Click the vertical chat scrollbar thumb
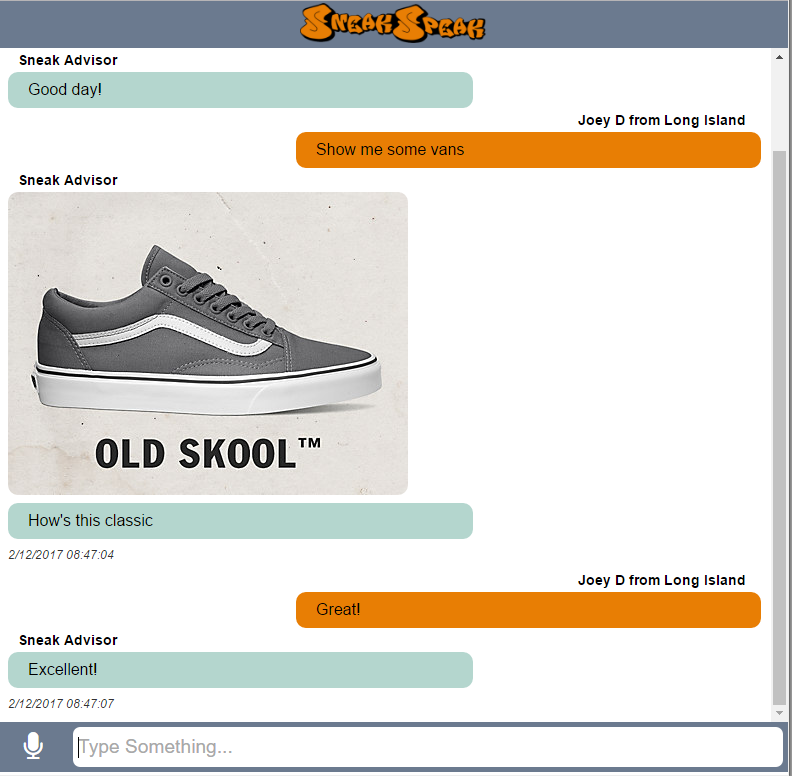The image size is (792, 776). coord(779,427)
